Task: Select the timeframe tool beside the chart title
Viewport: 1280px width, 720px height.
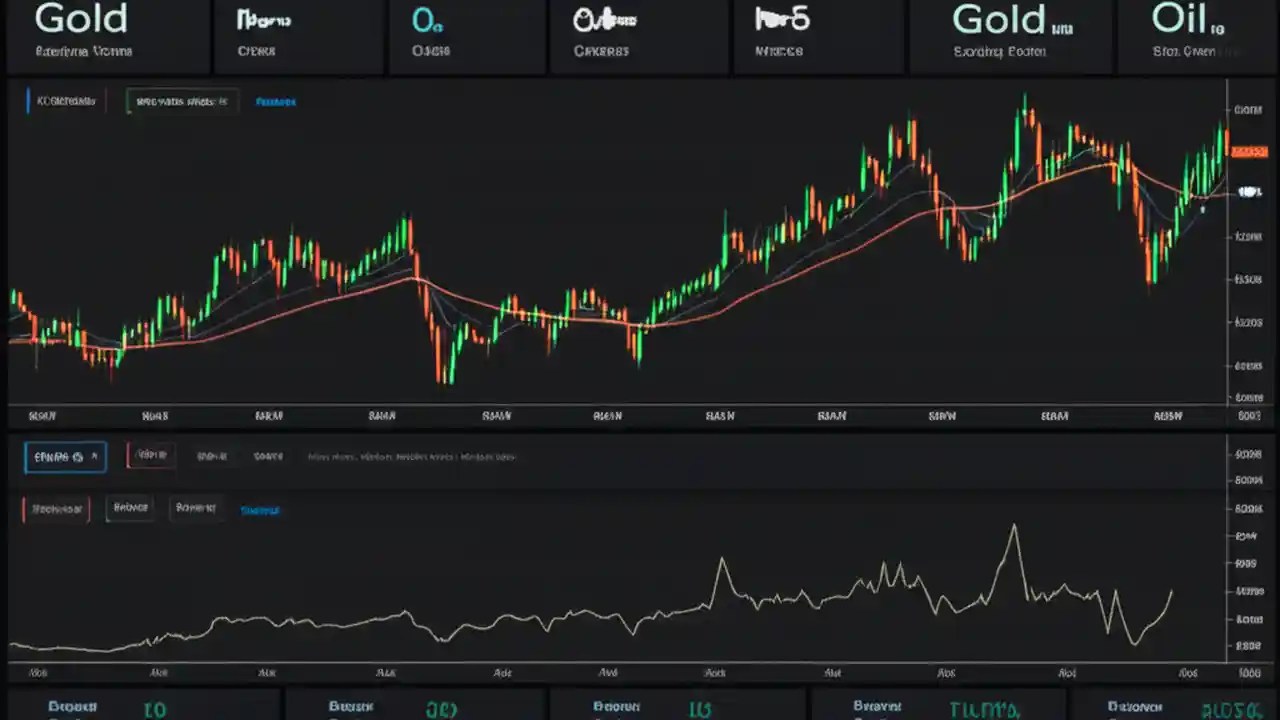Action: tap(182, 101)
